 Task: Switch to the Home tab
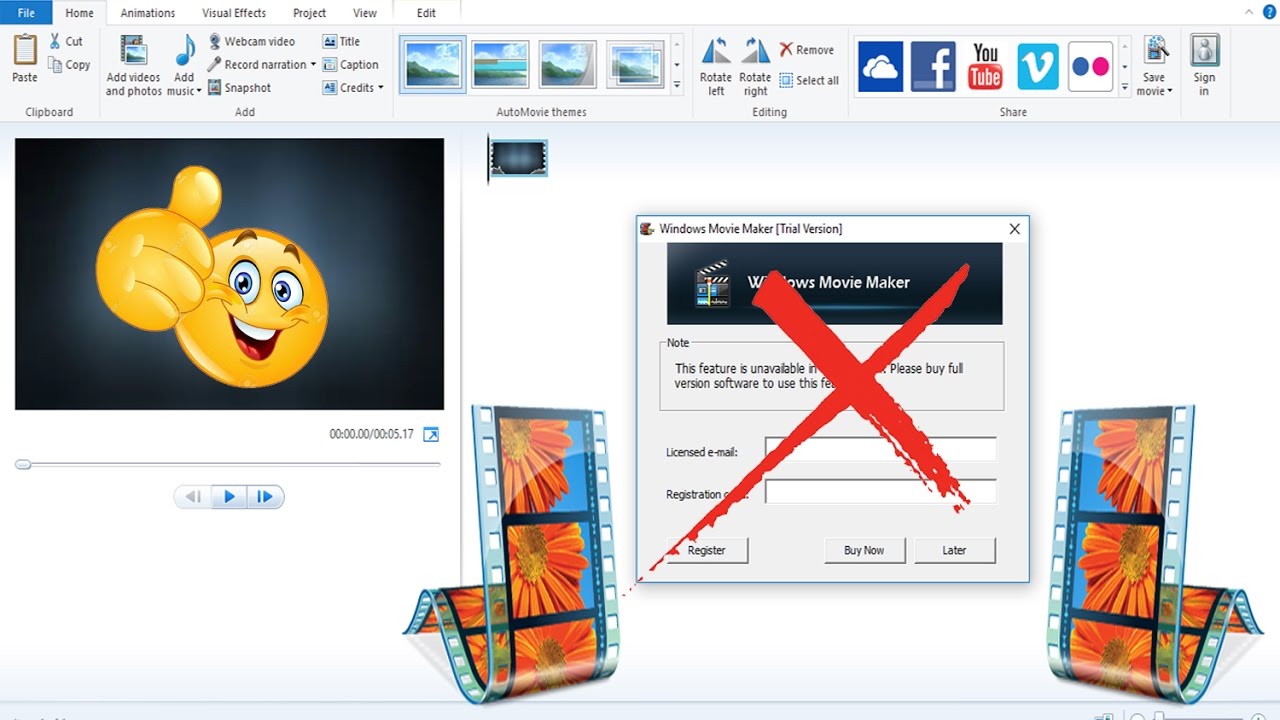[x=79, y=13]
